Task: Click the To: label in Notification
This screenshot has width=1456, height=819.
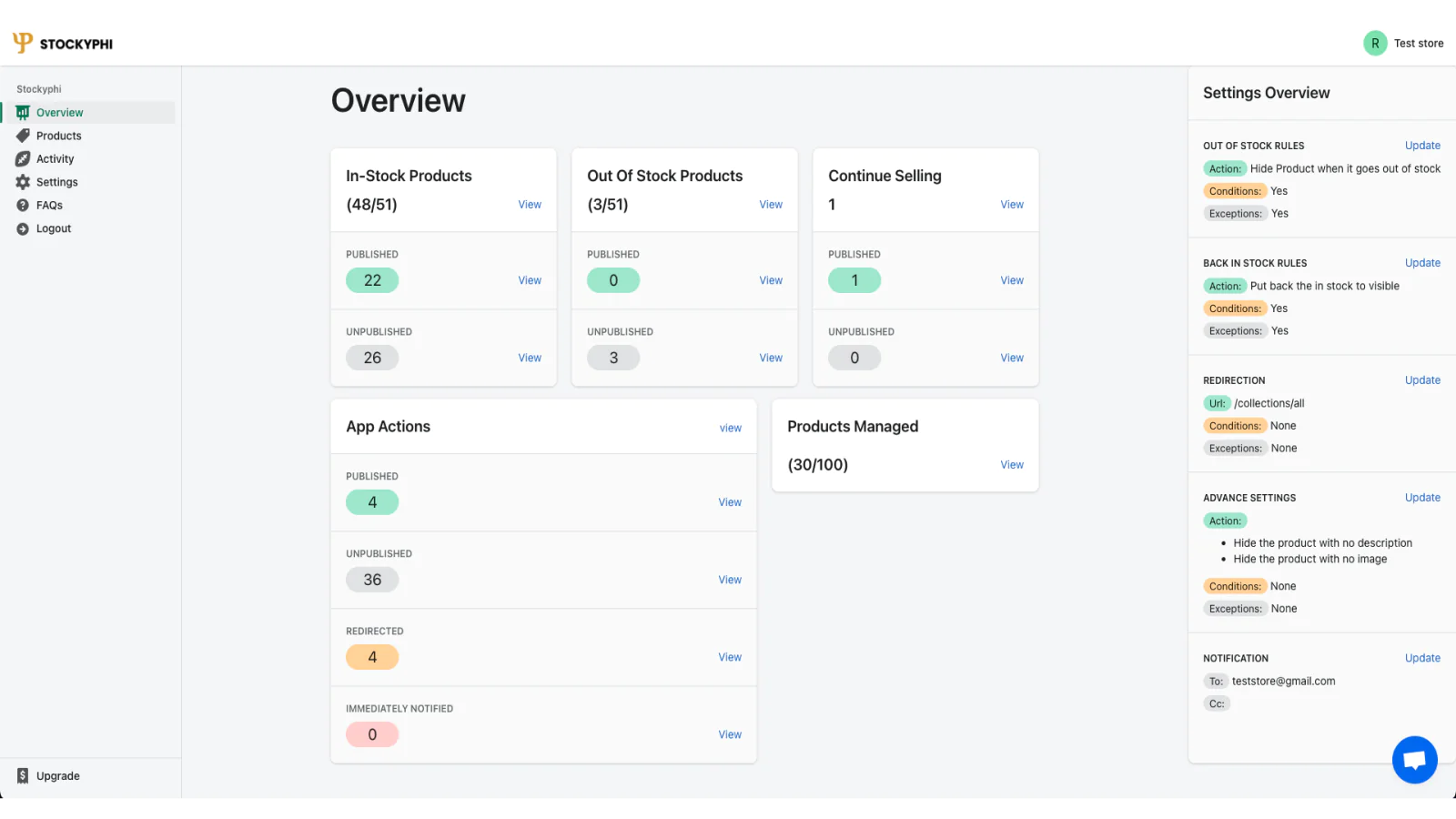Action: (x=1216, y=681)
